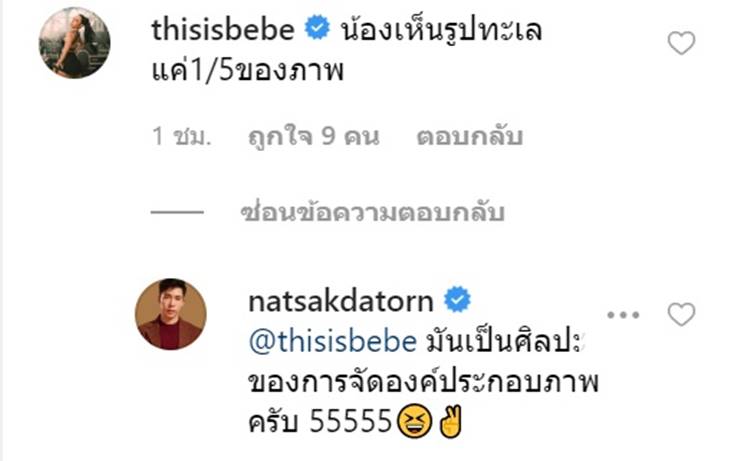Click the verified badge next to natsakdatorn

pos(457,299)
